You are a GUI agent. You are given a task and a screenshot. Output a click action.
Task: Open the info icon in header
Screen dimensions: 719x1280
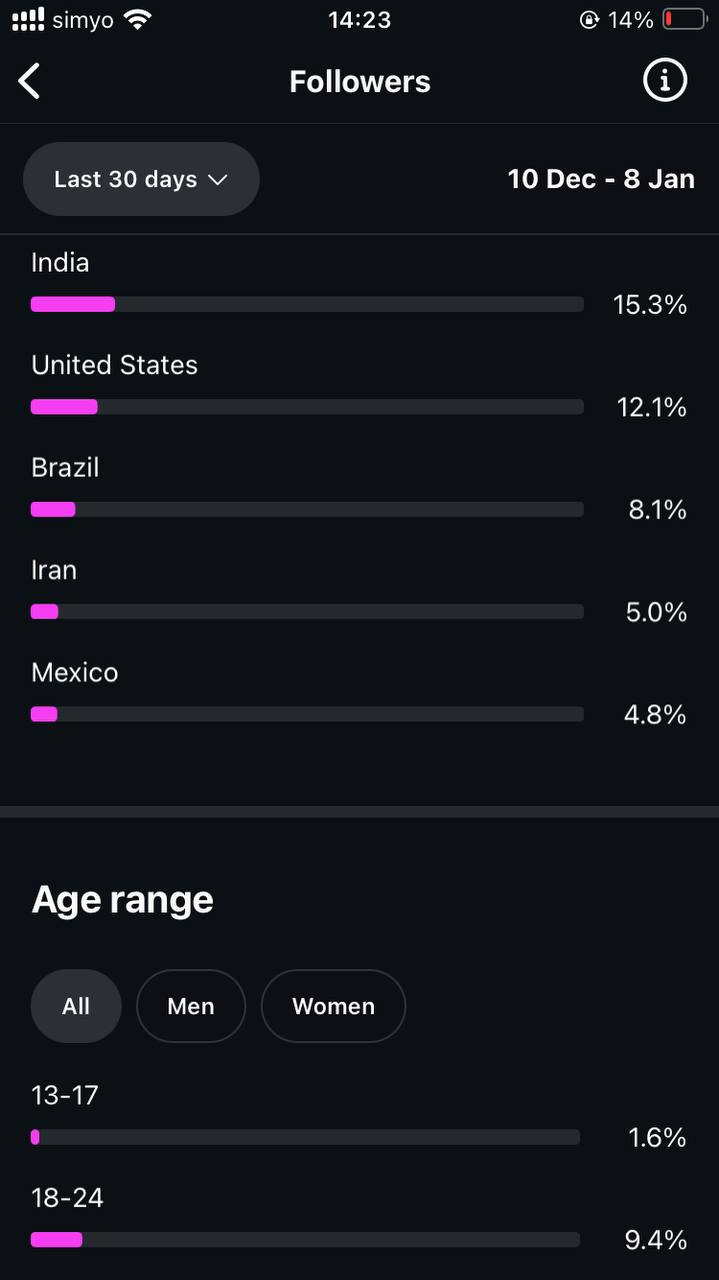click(x=665, y=80)
